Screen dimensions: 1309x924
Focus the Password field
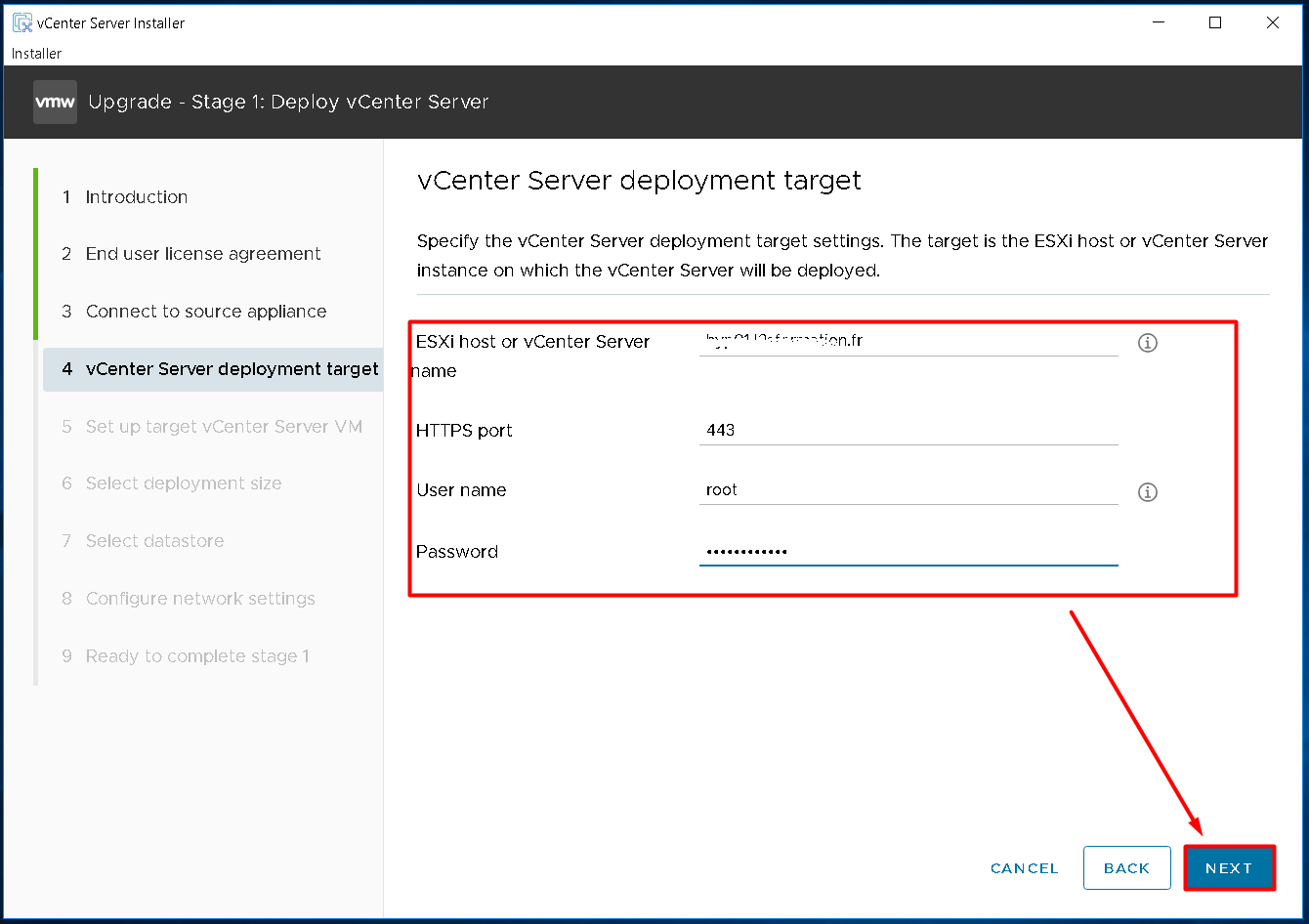[908, 552]
